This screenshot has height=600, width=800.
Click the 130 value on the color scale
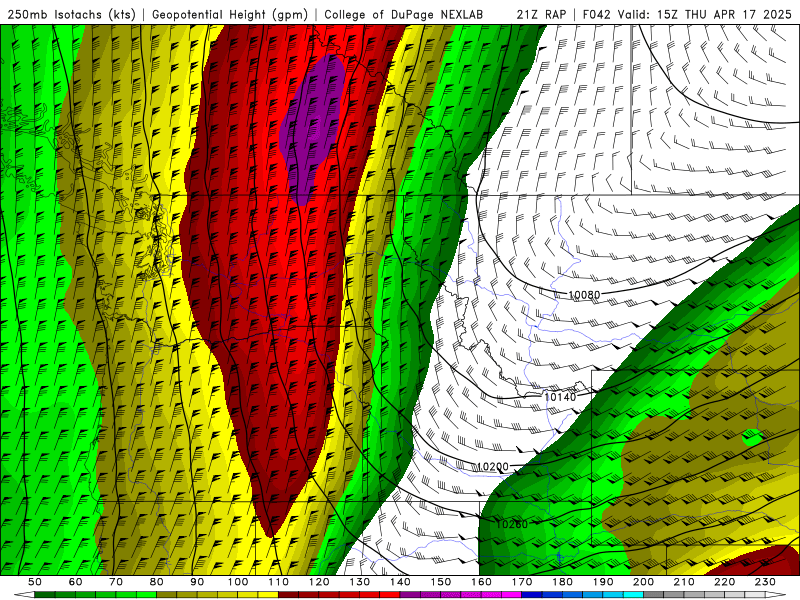[360, 582]
